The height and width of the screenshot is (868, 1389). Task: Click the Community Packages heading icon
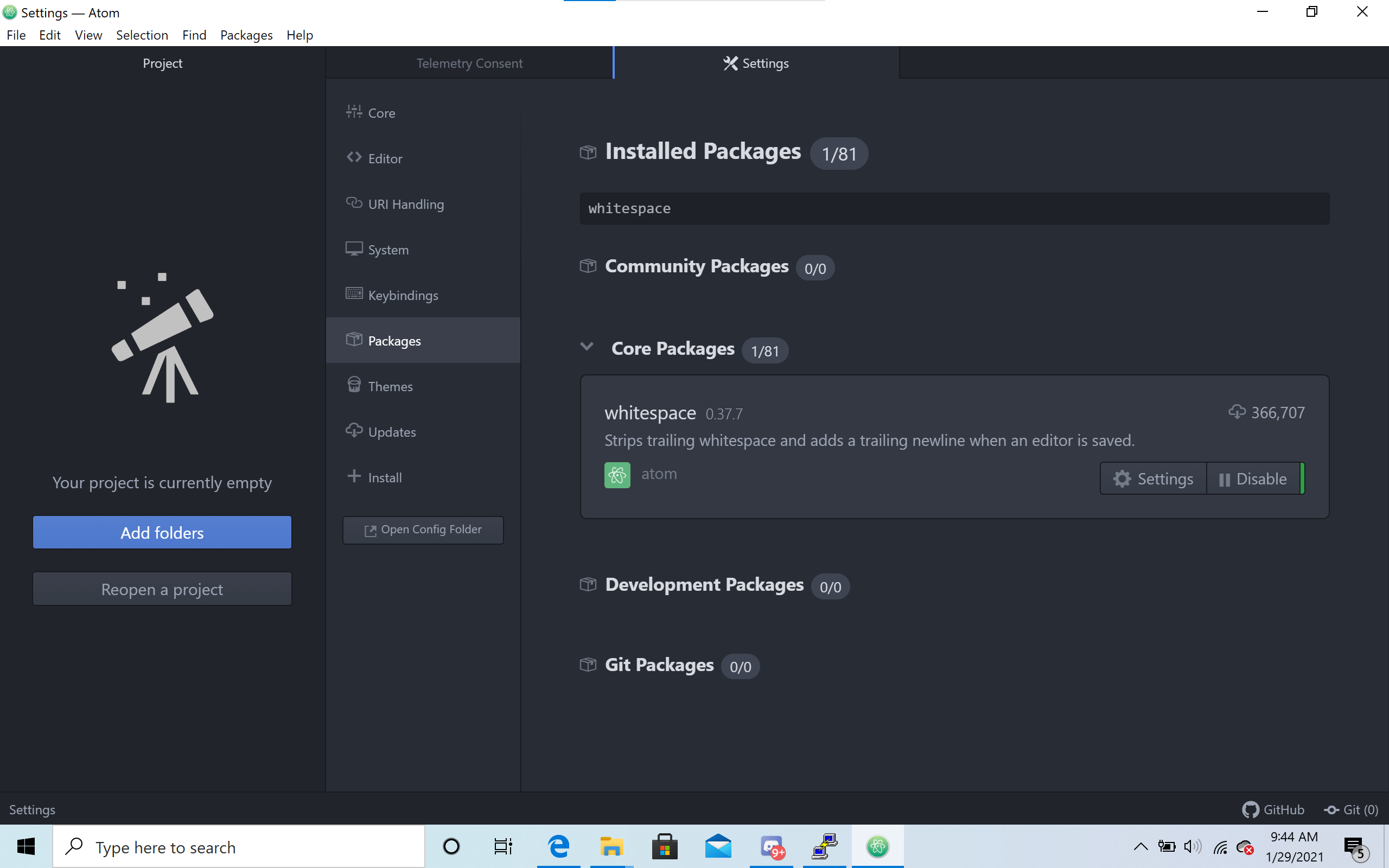[588, 266]
